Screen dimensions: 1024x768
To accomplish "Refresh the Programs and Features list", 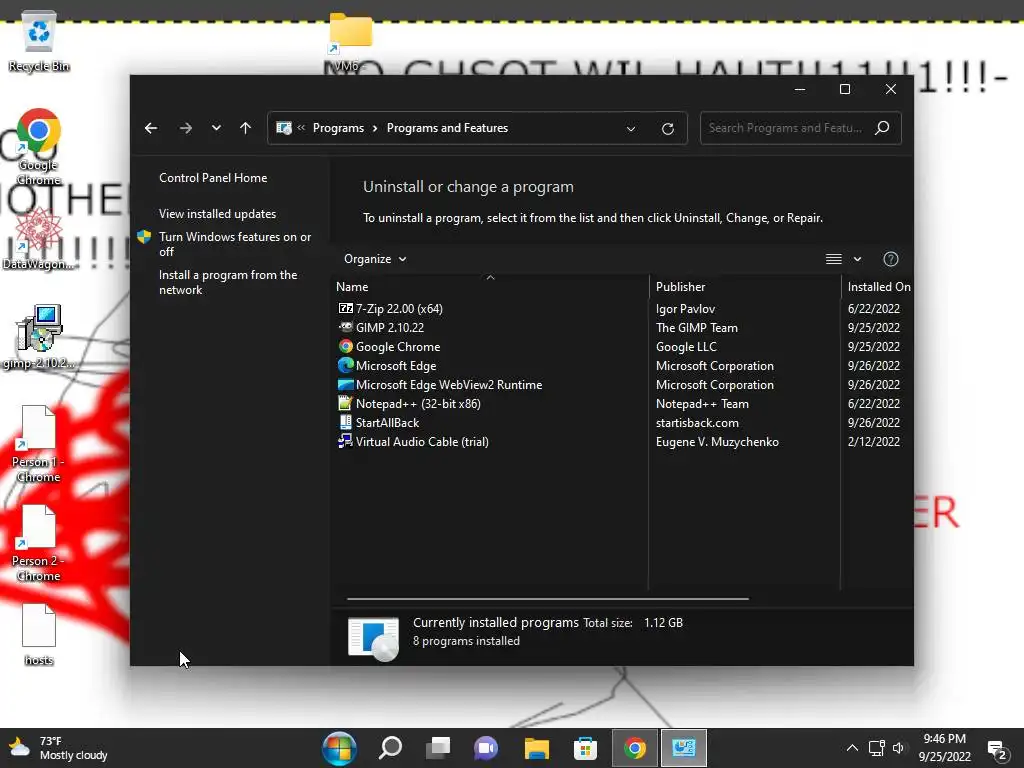I will point(667,129).
